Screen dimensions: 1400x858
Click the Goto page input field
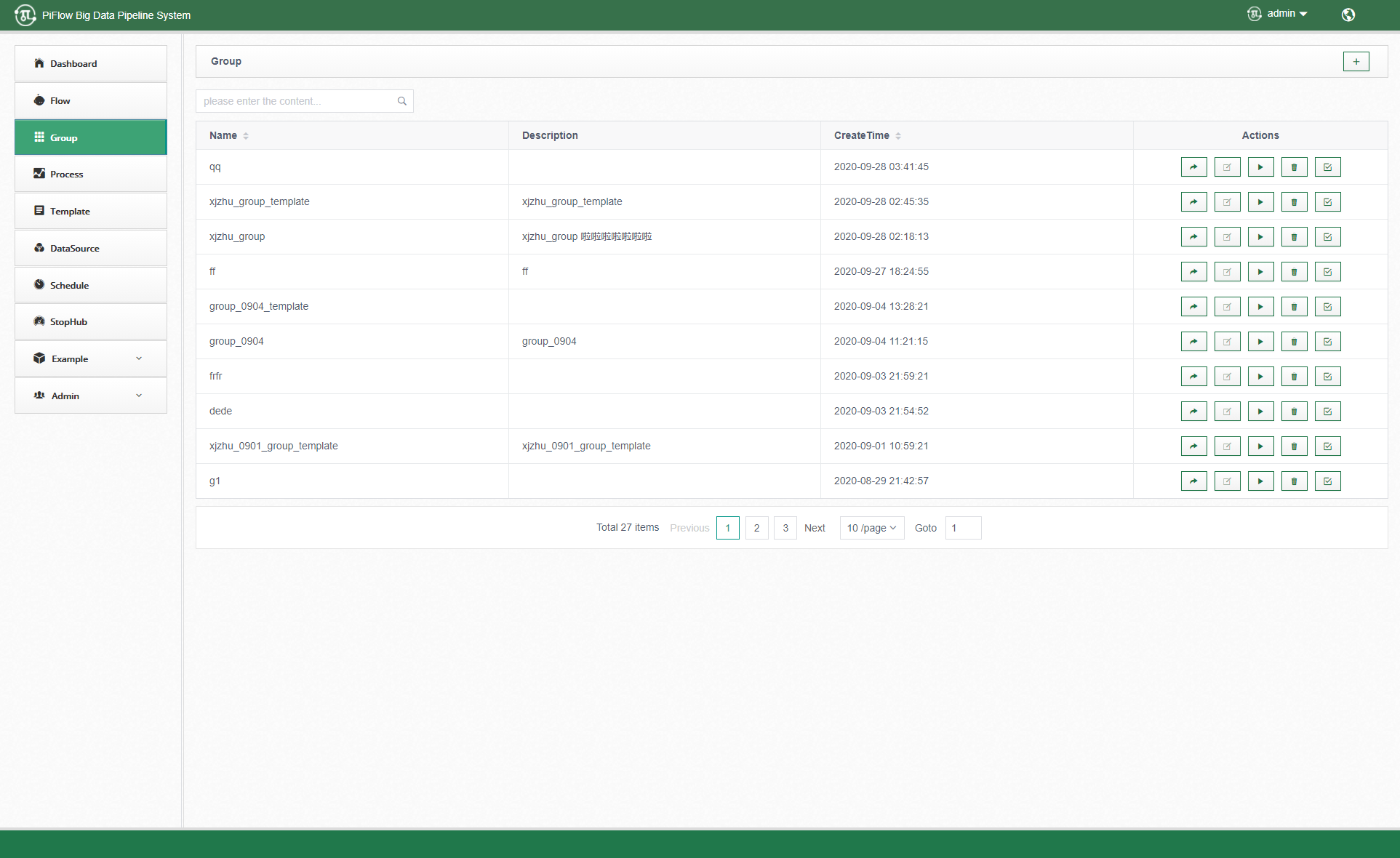(963, 528)
